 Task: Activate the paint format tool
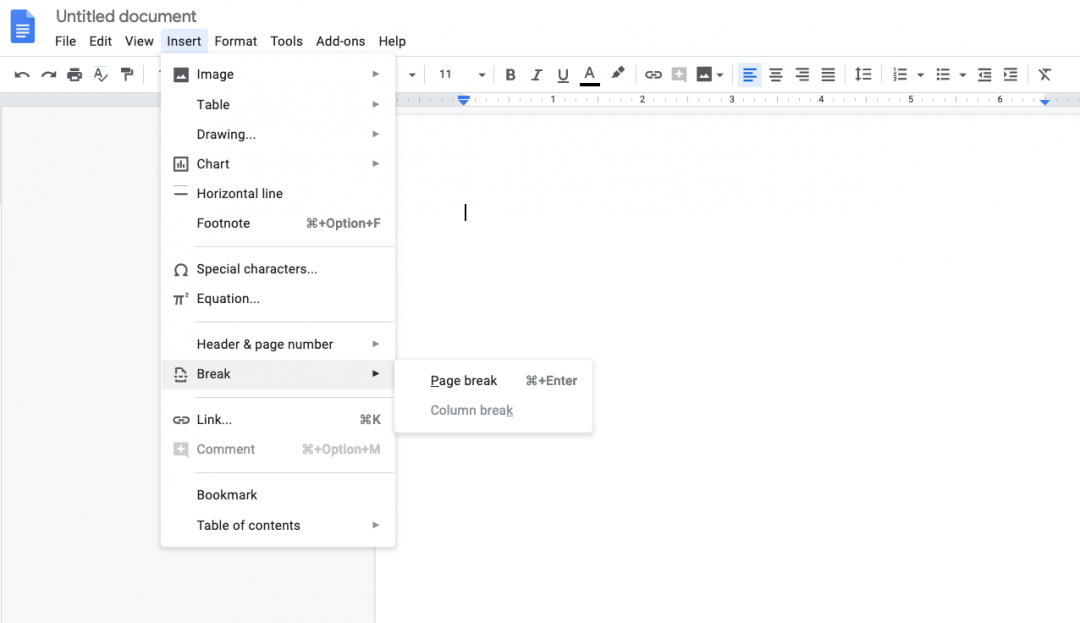(x=127, y=74)
